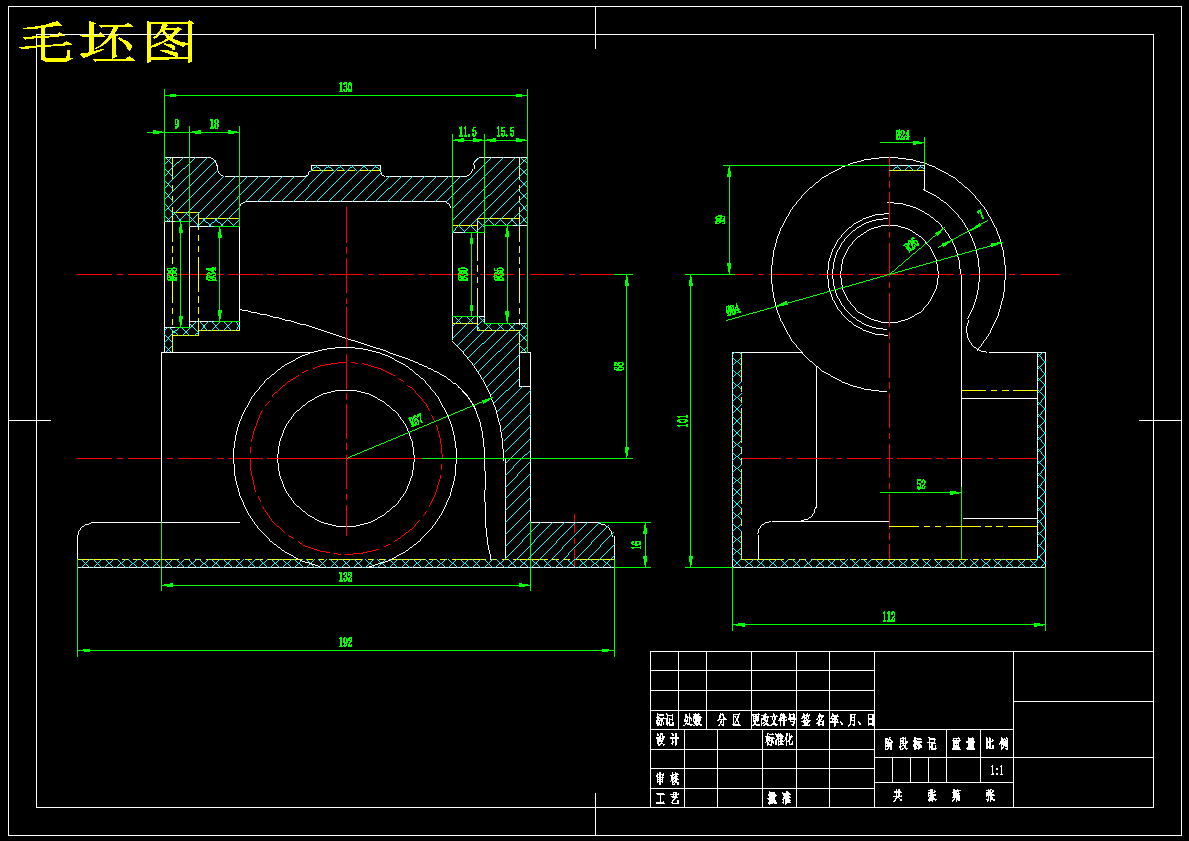Screen dimensions: 1189x841
Task: Click the title block cell 标准化
Action: point(779,740)
